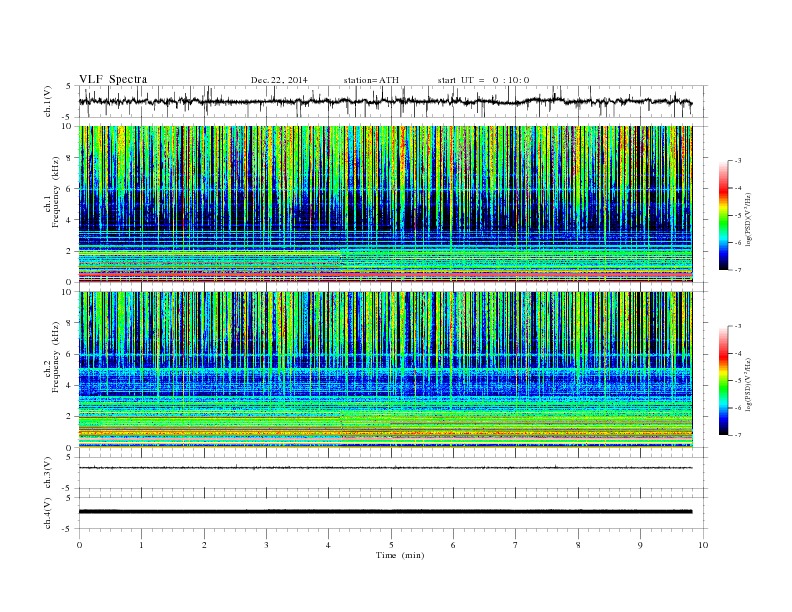Click the ch.1 spectrogram plot area

click(x=385, y=204)
